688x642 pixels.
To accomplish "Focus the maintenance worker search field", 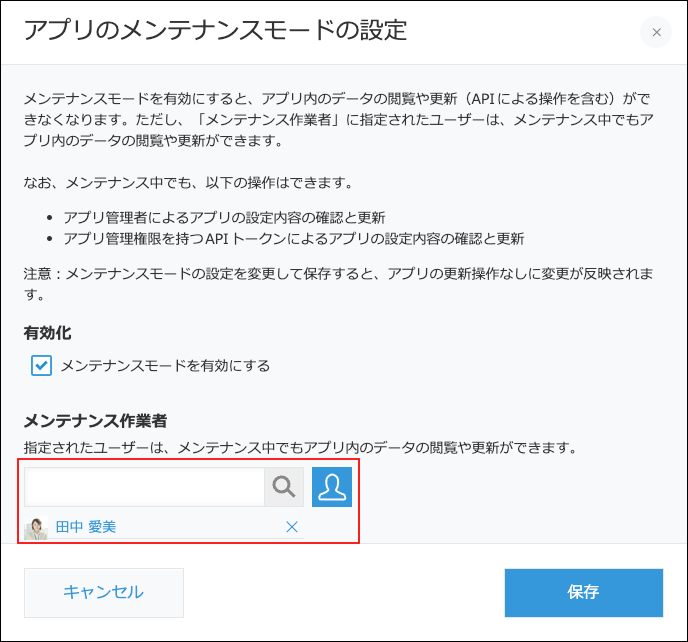I will click(x=144, y=487).
